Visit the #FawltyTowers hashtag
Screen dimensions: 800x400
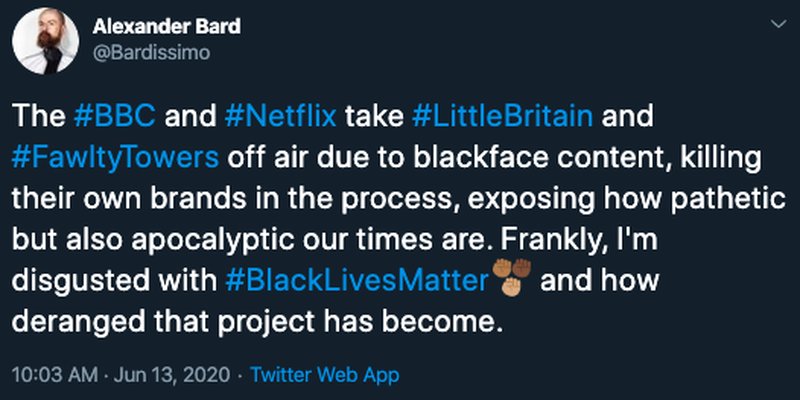[115, 158]
